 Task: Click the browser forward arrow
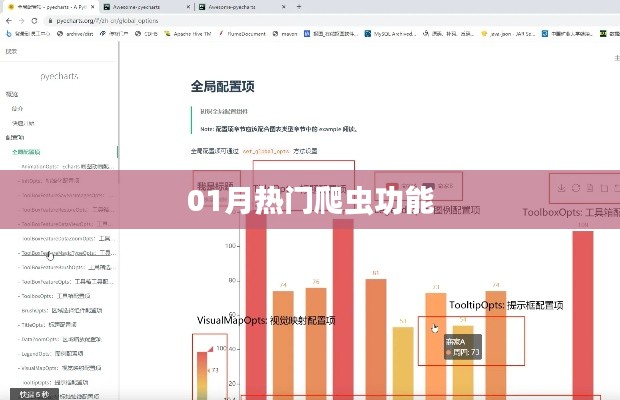click(x=21, y=21)
